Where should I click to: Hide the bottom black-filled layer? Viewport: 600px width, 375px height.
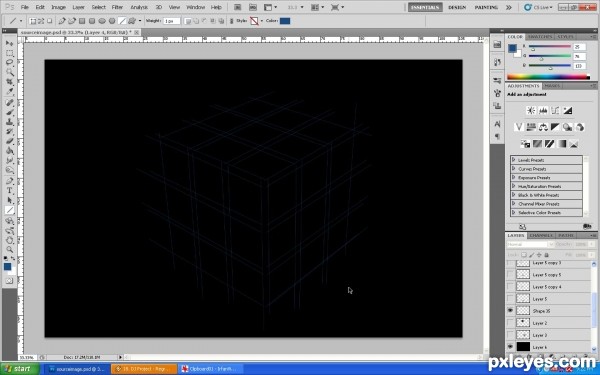(510, 347)
